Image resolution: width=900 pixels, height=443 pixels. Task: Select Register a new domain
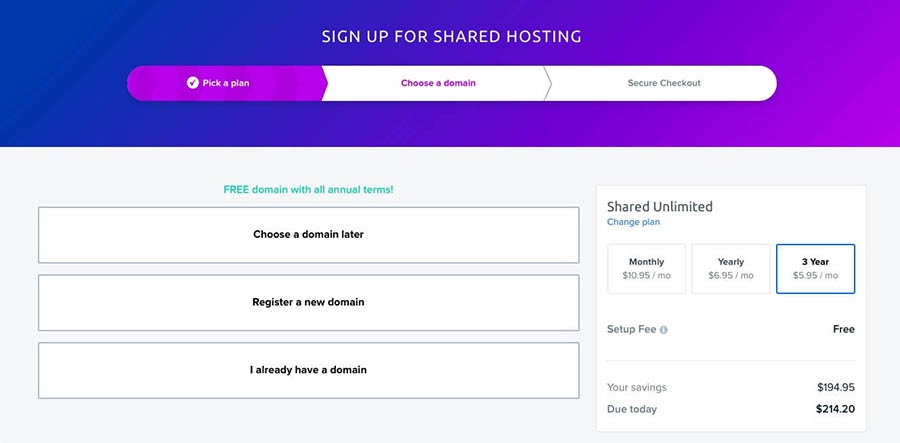tap(309, 302)
